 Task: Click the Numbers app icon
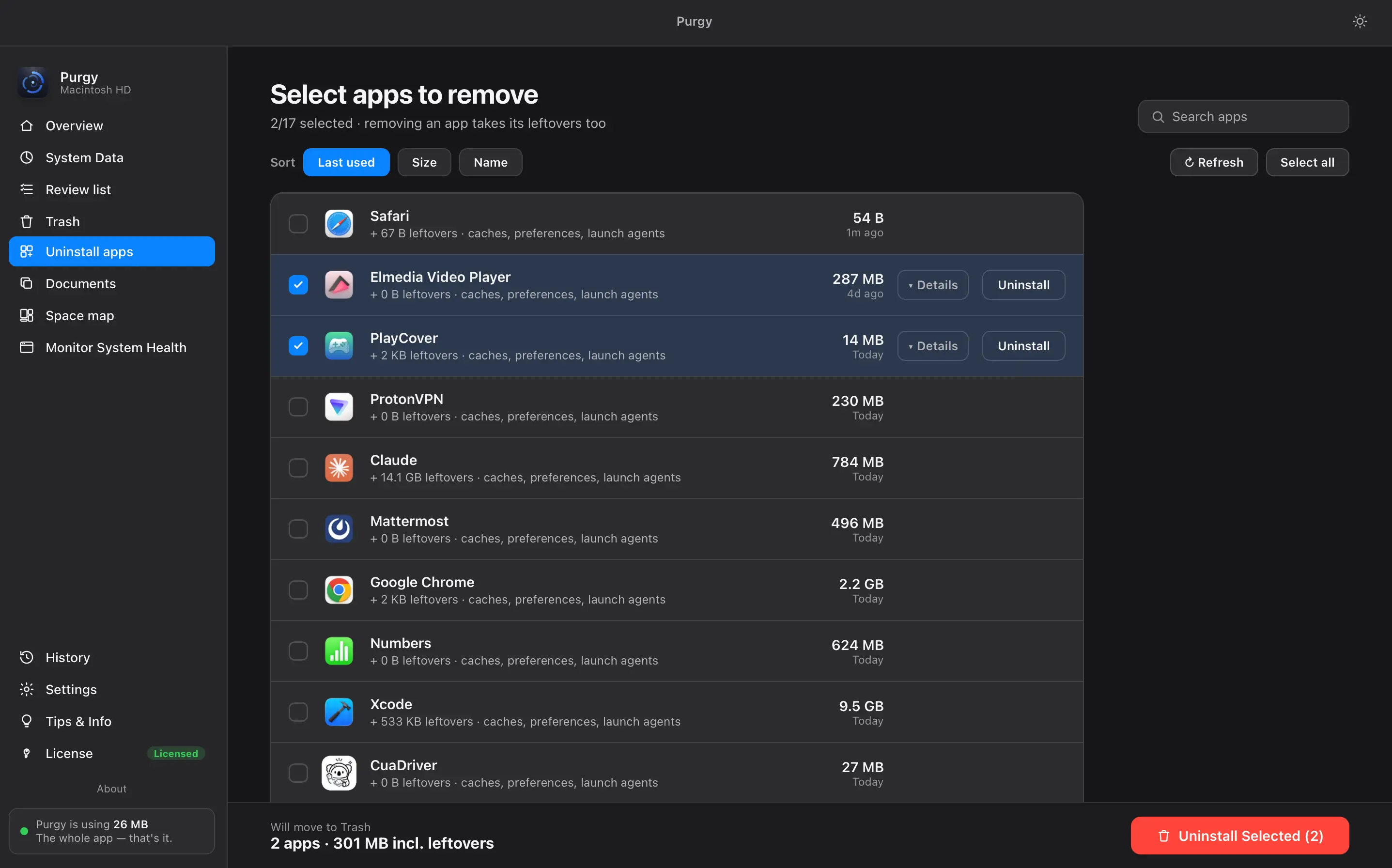339,651
